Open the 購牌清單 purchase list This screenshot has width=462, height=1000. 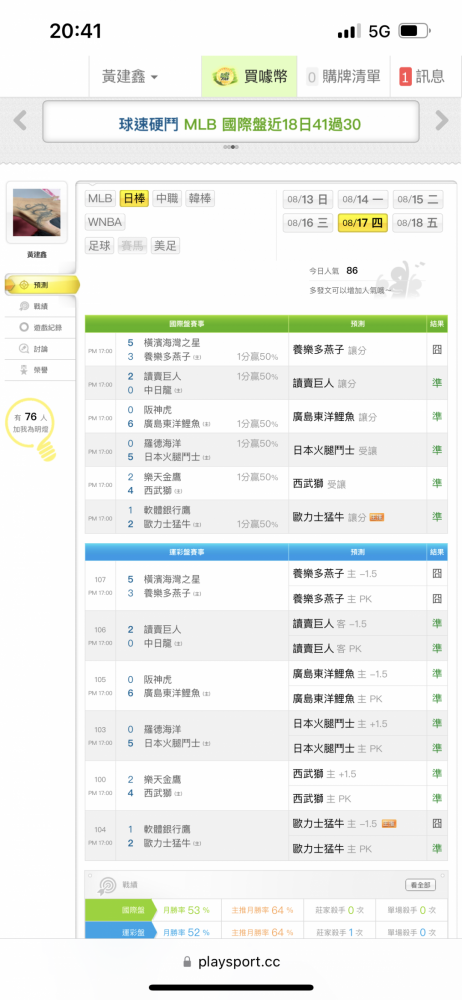343,77
